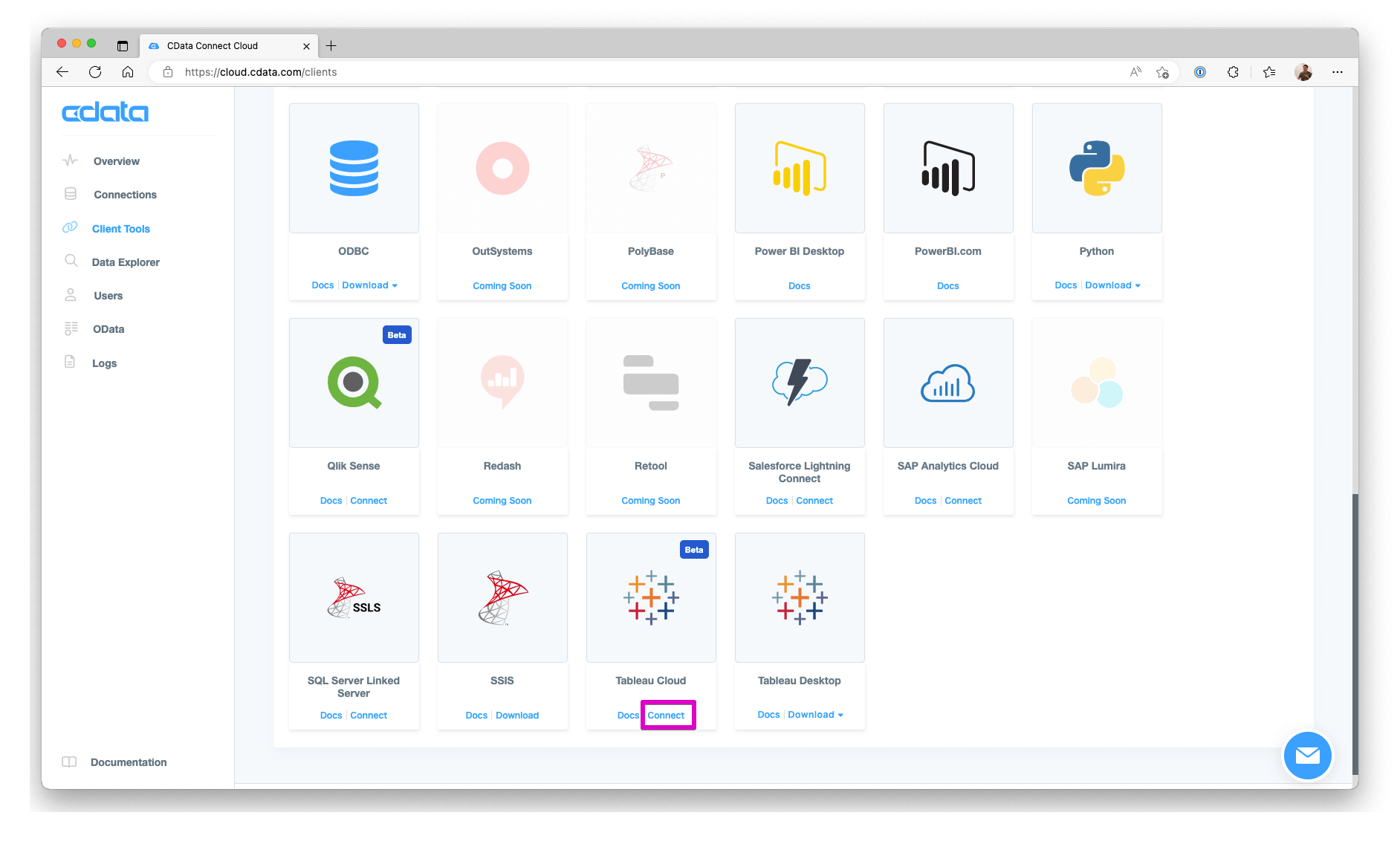The width and height of the screenshot is (1400, 844).
Task: Click Connect under Qlik Sense
Action: [x=369, y=501]
